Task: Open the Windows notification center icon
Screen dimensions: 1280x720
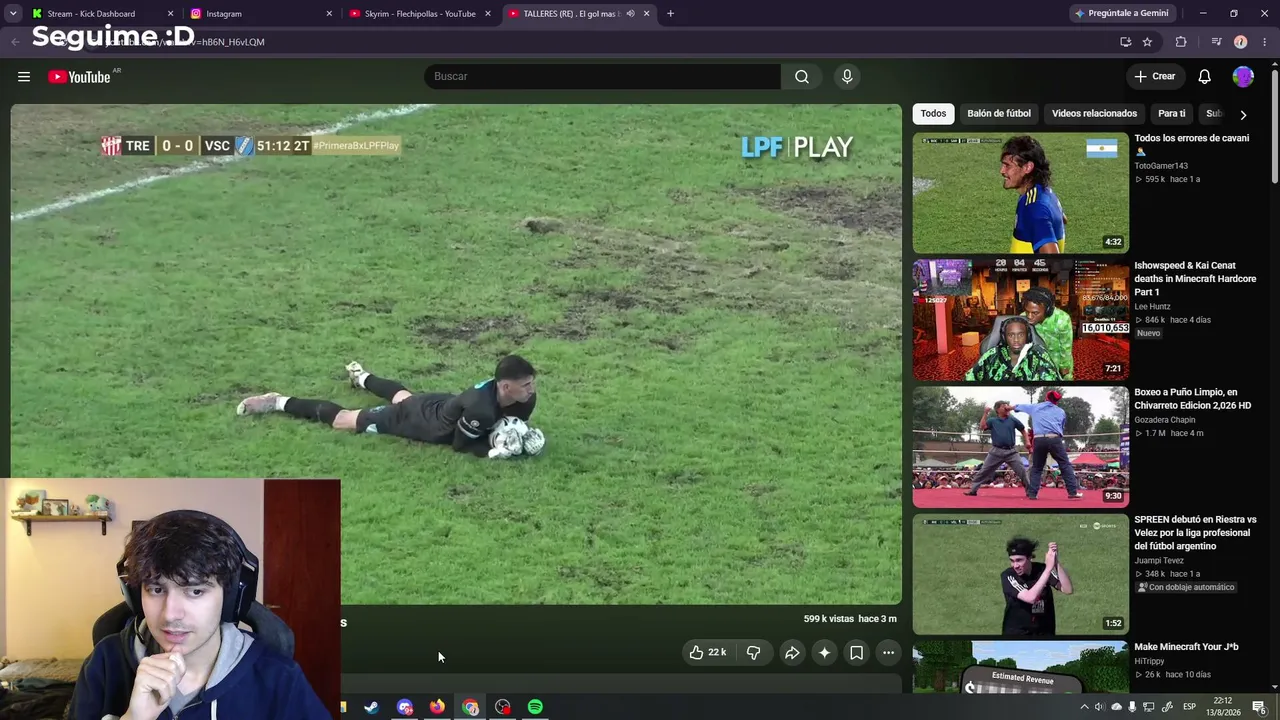Action: pos(1259,707)
